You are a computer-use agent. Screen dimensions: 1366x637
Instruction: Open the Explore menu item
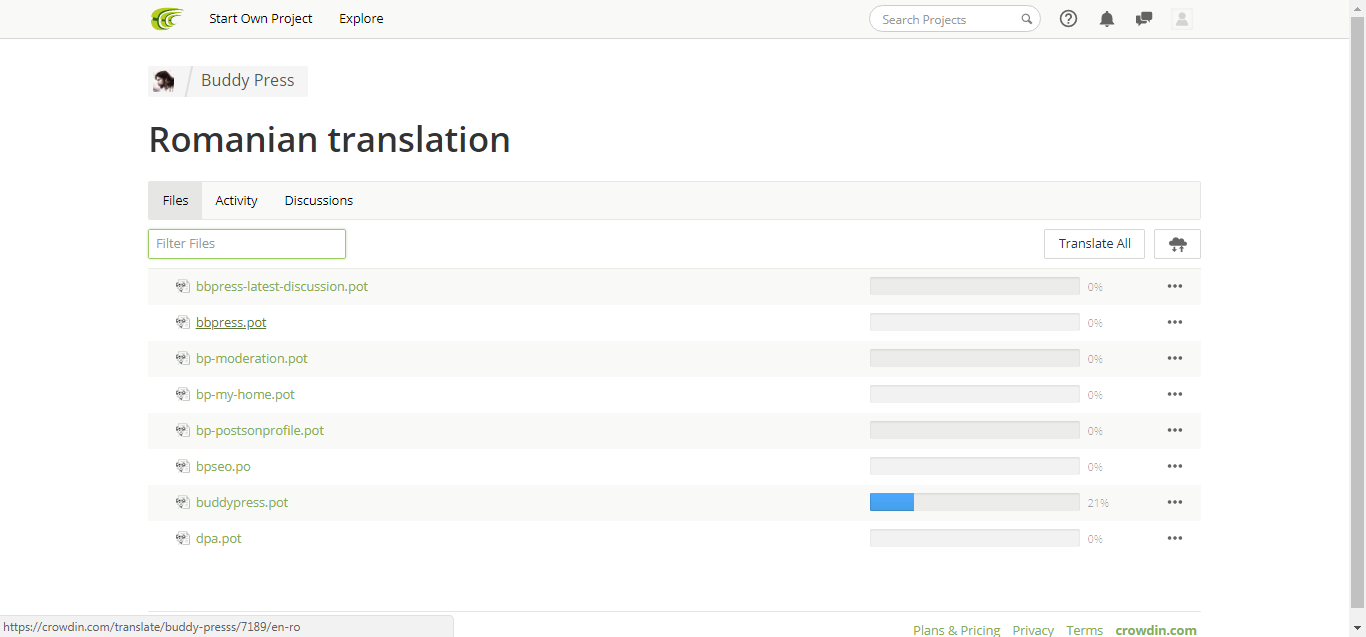(x=361, y=18)
